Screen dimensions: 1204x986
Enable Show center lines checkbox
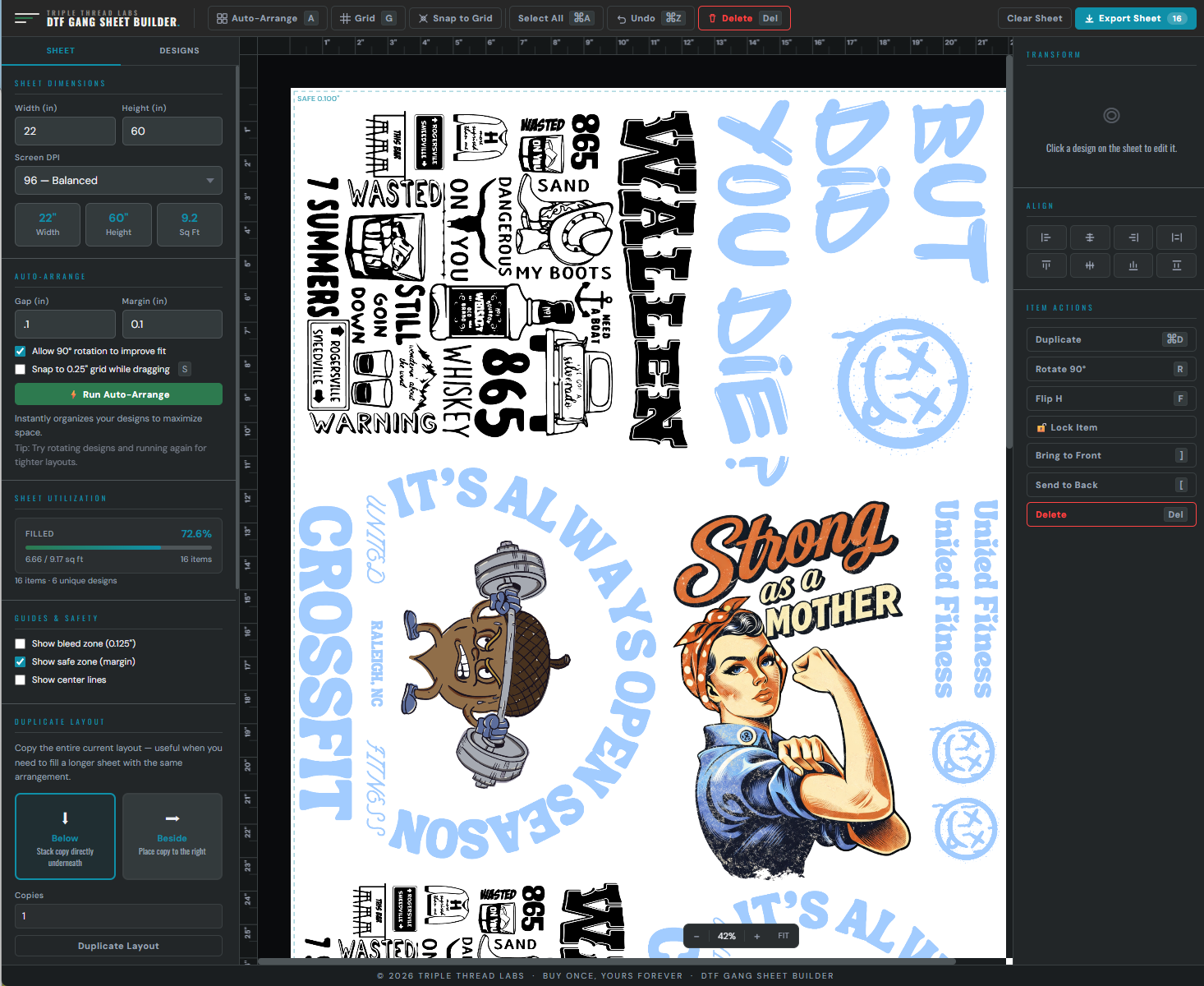point(21,680)
